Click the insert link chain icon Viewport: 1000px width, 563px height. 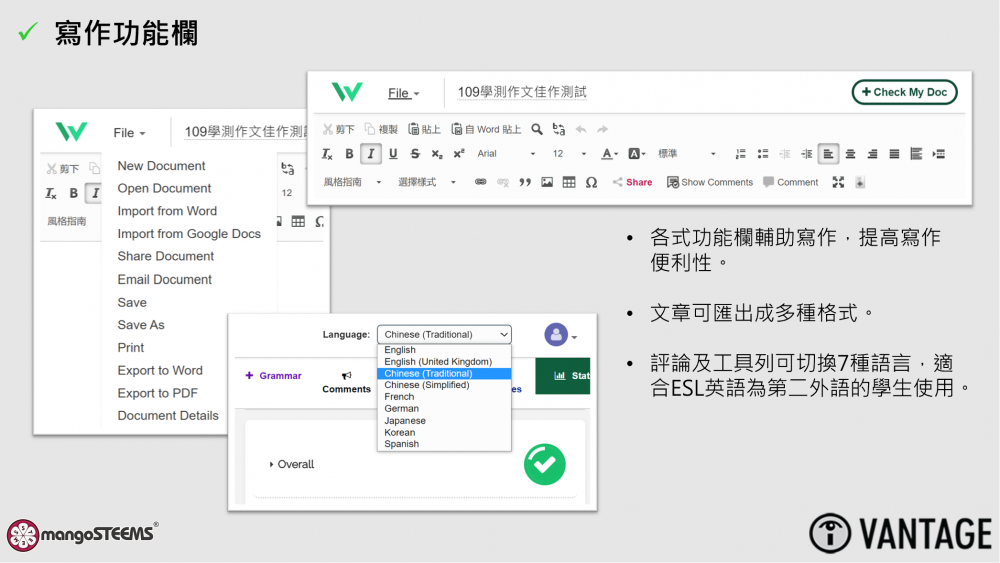(480, 182)
